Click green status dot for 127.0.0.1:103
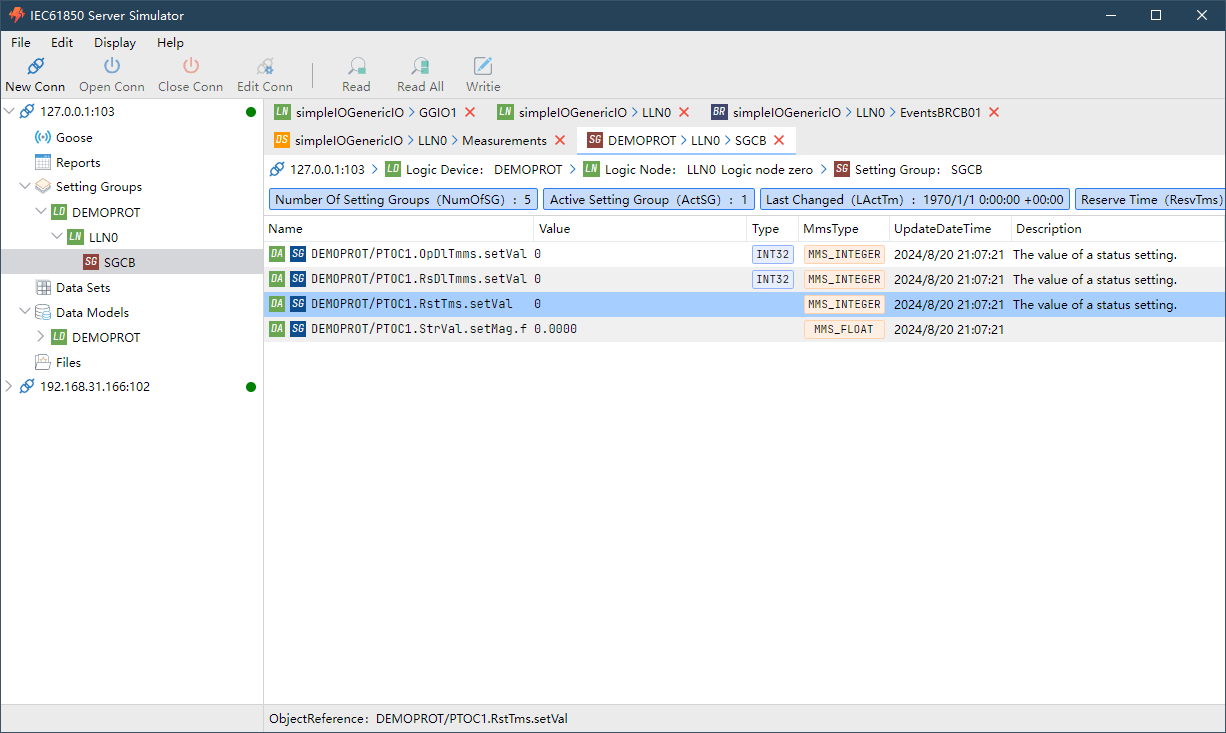 [x=251, y=112]
